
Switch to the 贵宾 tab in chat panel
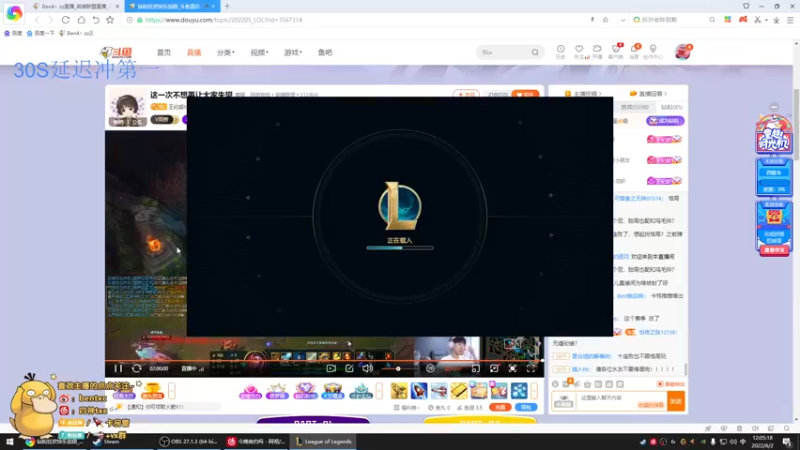coord(635,108)
